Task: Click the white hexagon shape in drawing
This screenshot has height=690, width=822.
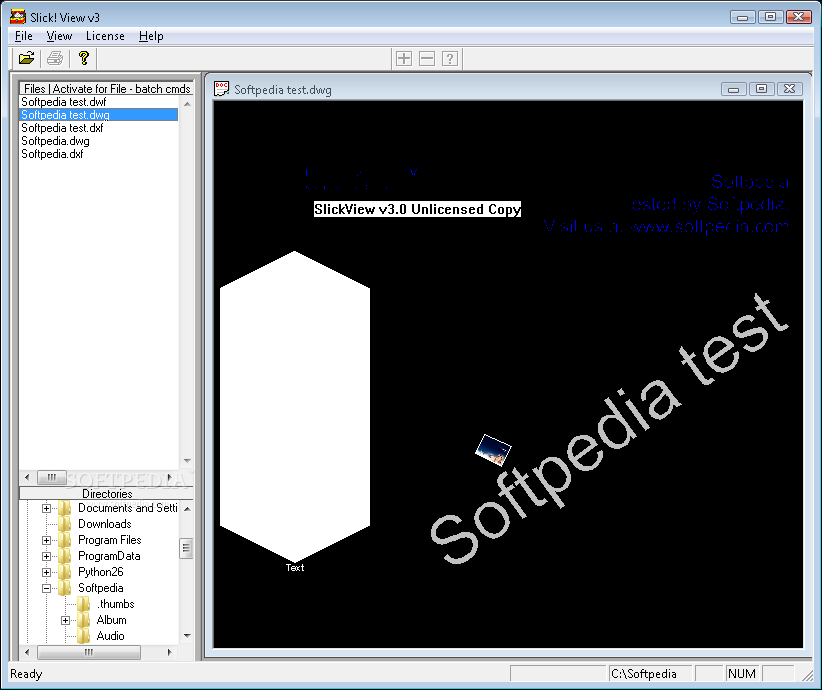Action: (295, 406)
